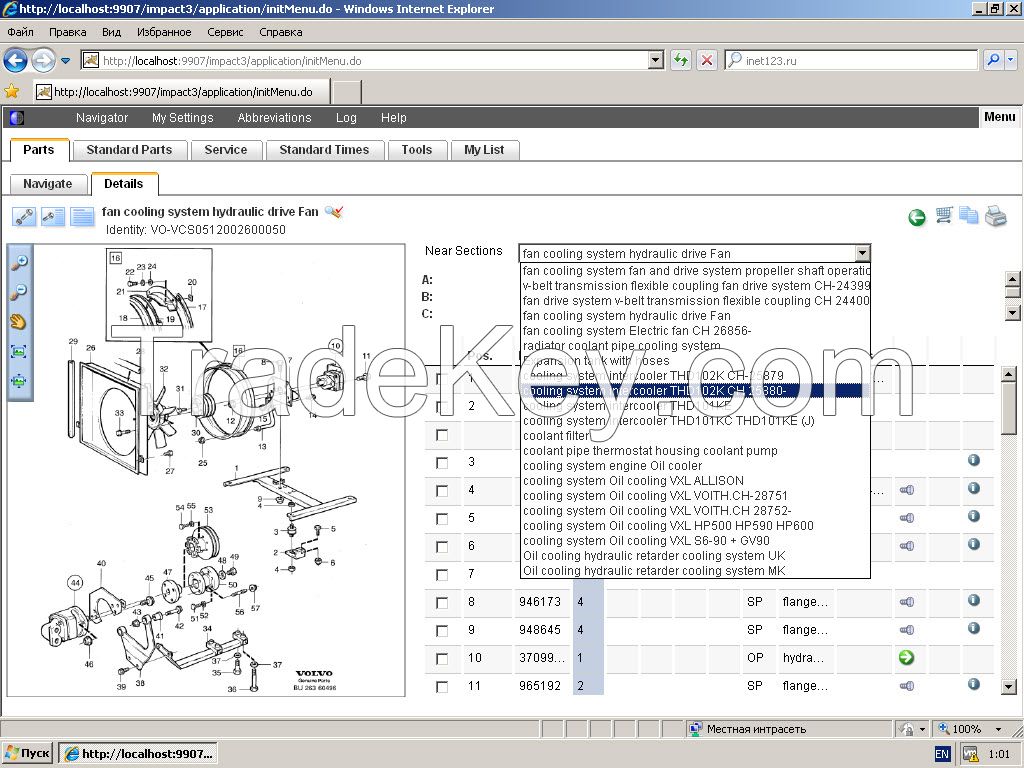Screen dimensions: 1024x768
Task: Follow the green arrow in position 10 row
Action: pyautogui.click(x=906, y=658)
